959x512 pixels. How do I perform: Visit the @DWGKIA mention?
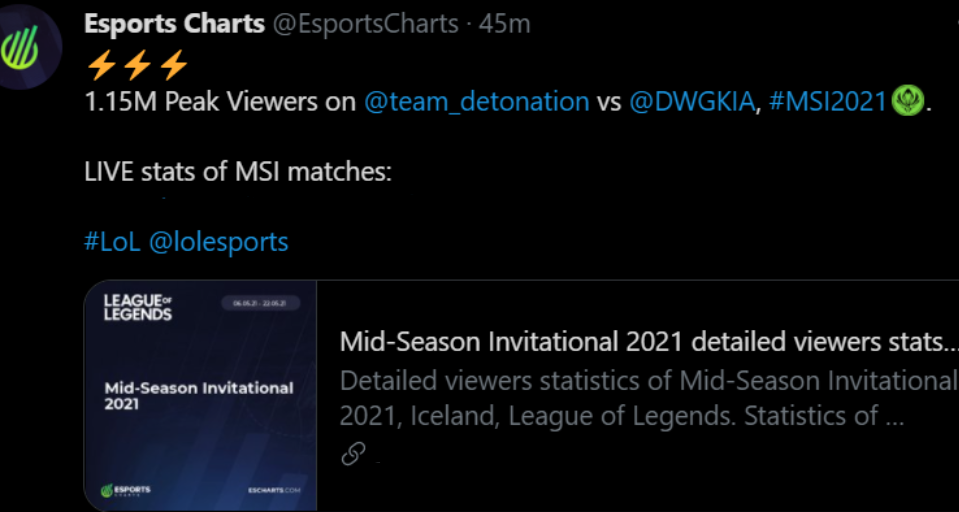pos(692,102)
